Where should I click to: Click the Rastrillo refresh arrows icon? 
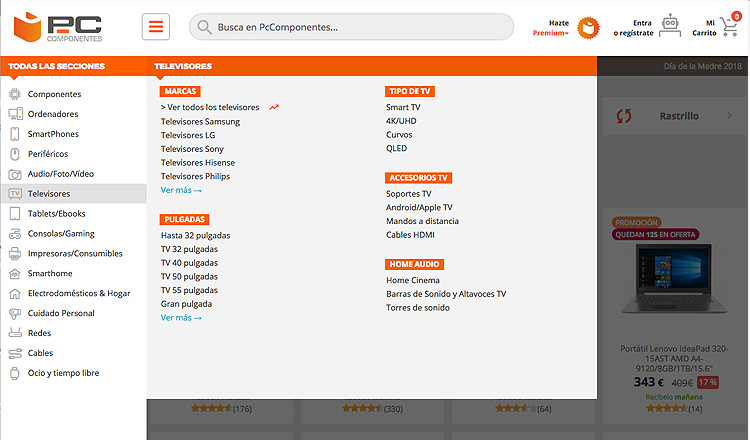tap(624, 116)
